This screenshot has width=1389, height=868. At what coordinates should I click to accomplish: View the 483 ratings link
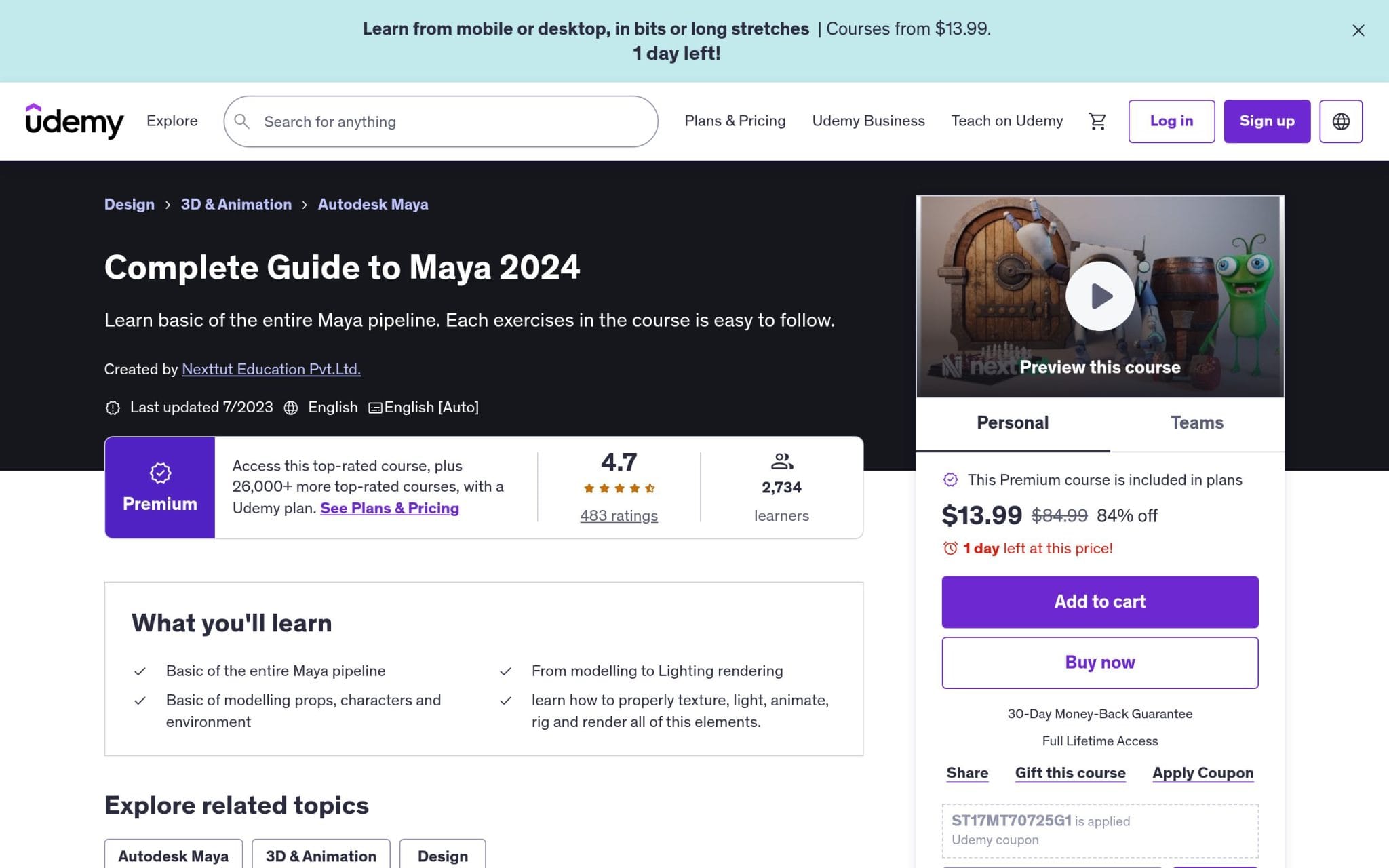[619, 515]
